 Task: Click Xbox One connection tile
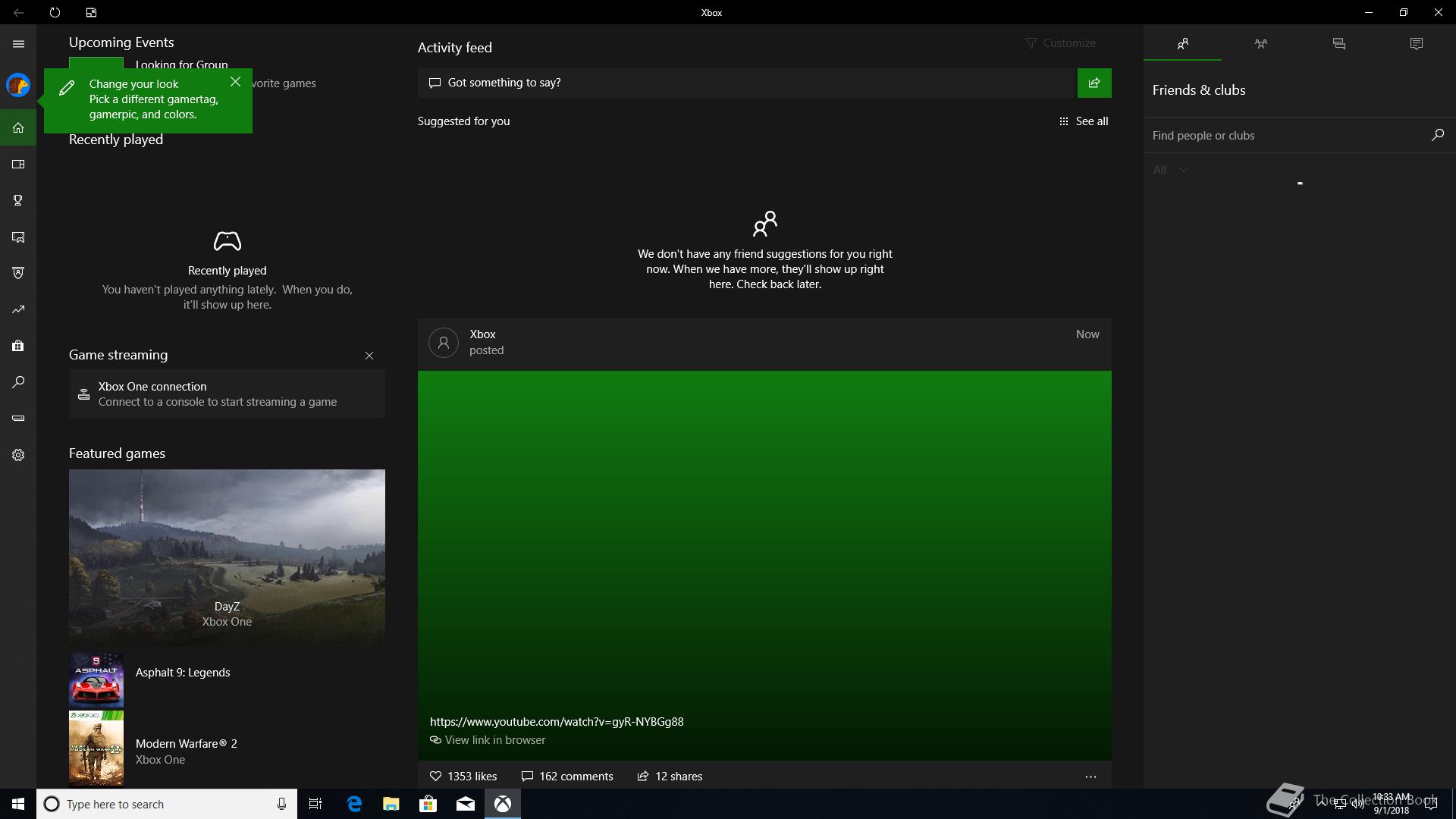(x=227, y=394)
